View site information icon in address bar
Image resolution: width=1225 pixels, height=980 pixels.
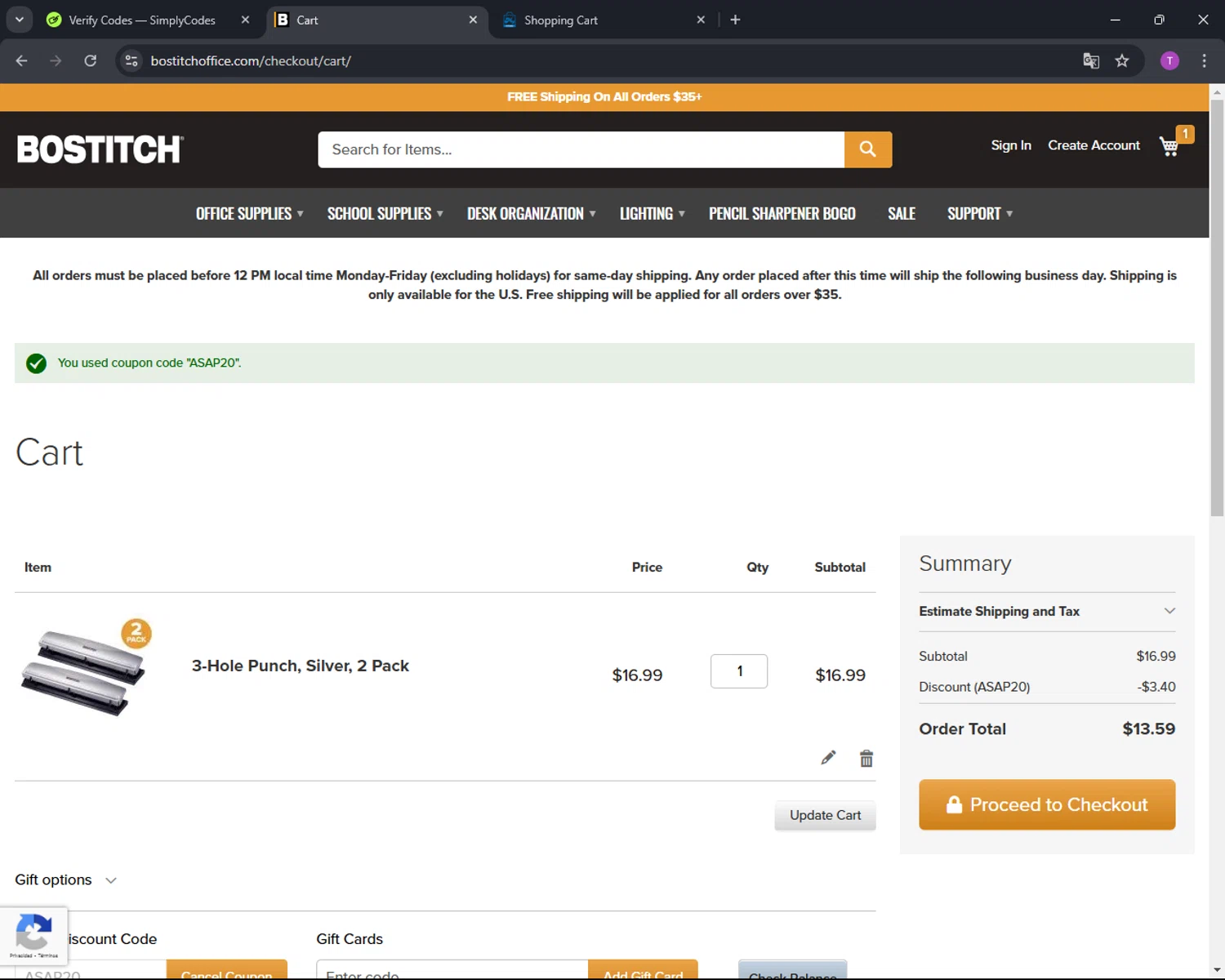coord(131,60)
